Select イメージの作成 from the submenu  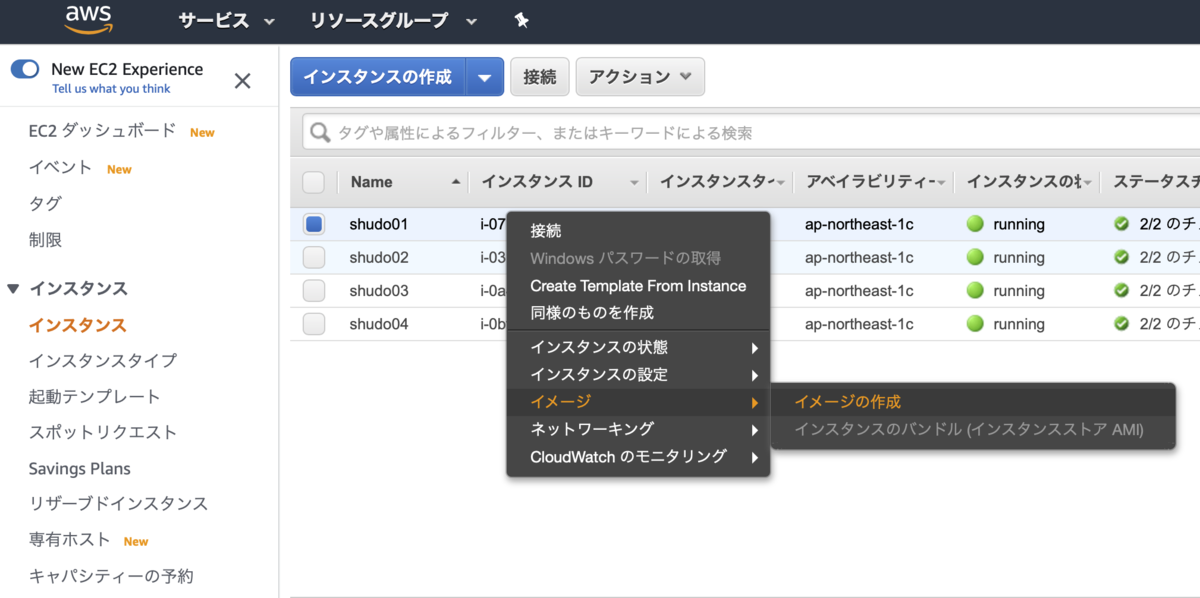[x=848, y=402]
